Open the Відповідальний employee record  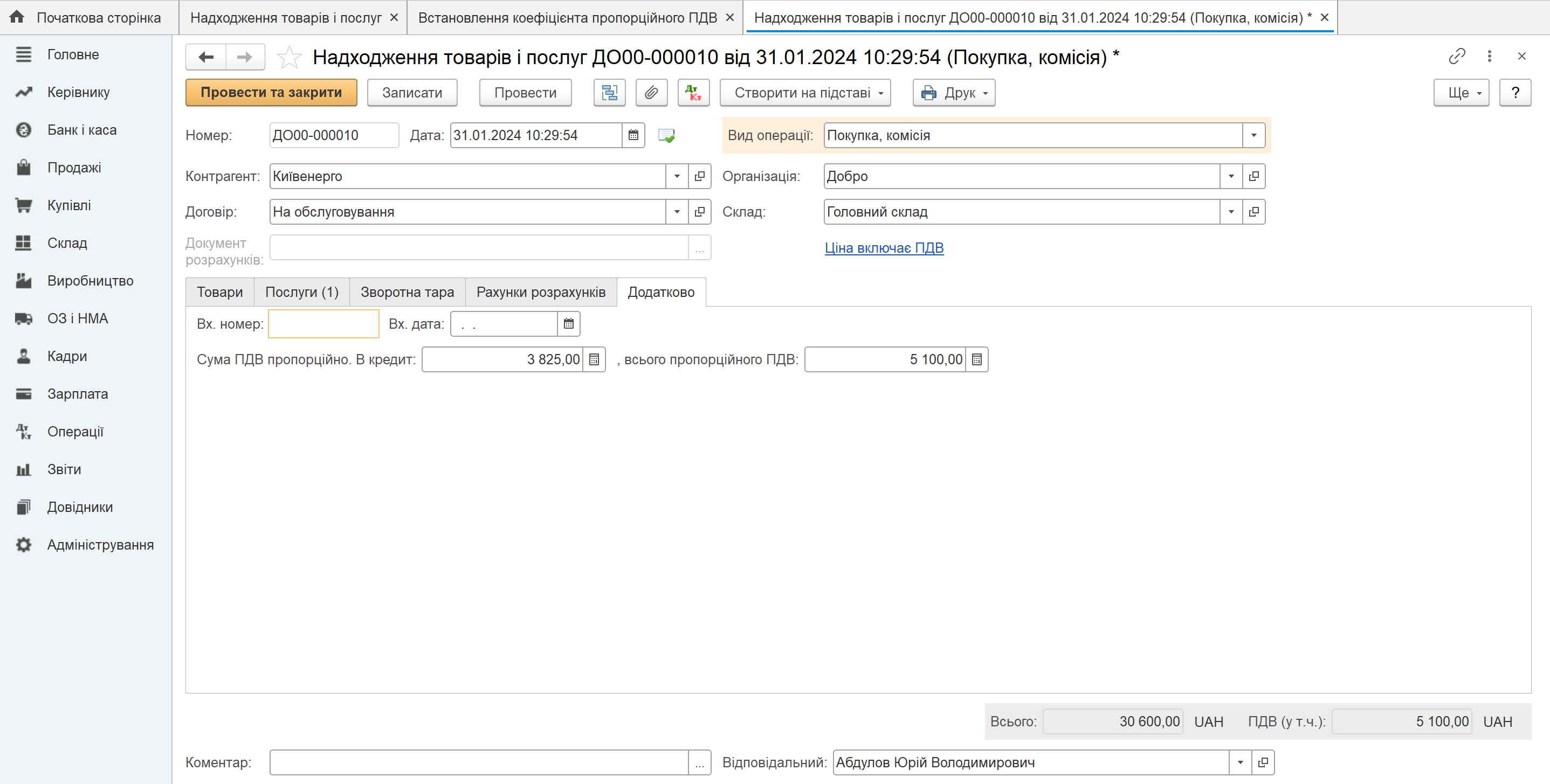pyautogui.click(x=1263, y=762)
